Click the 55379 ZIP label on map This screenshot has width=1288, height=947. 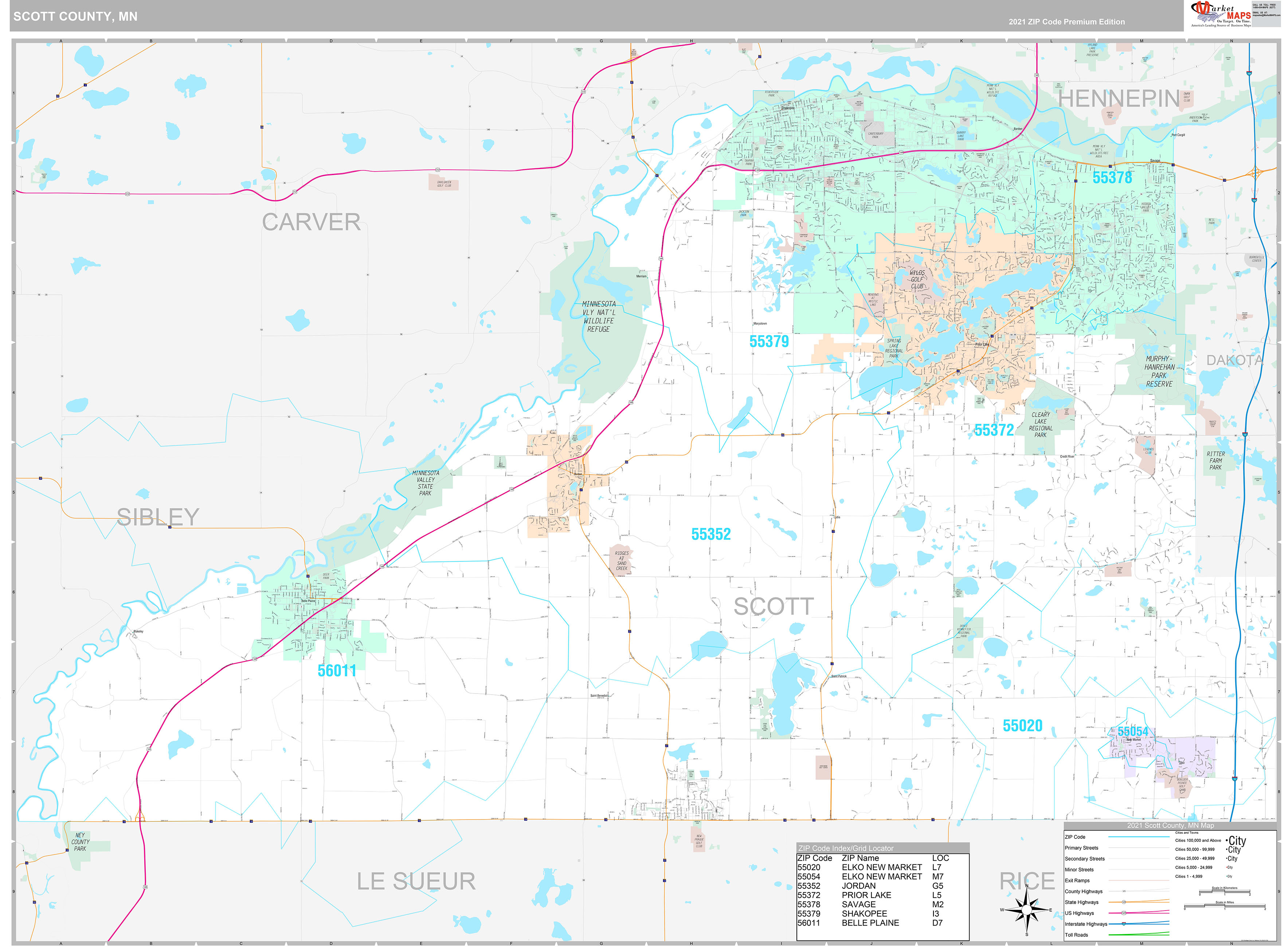click(x=768, y=342)
